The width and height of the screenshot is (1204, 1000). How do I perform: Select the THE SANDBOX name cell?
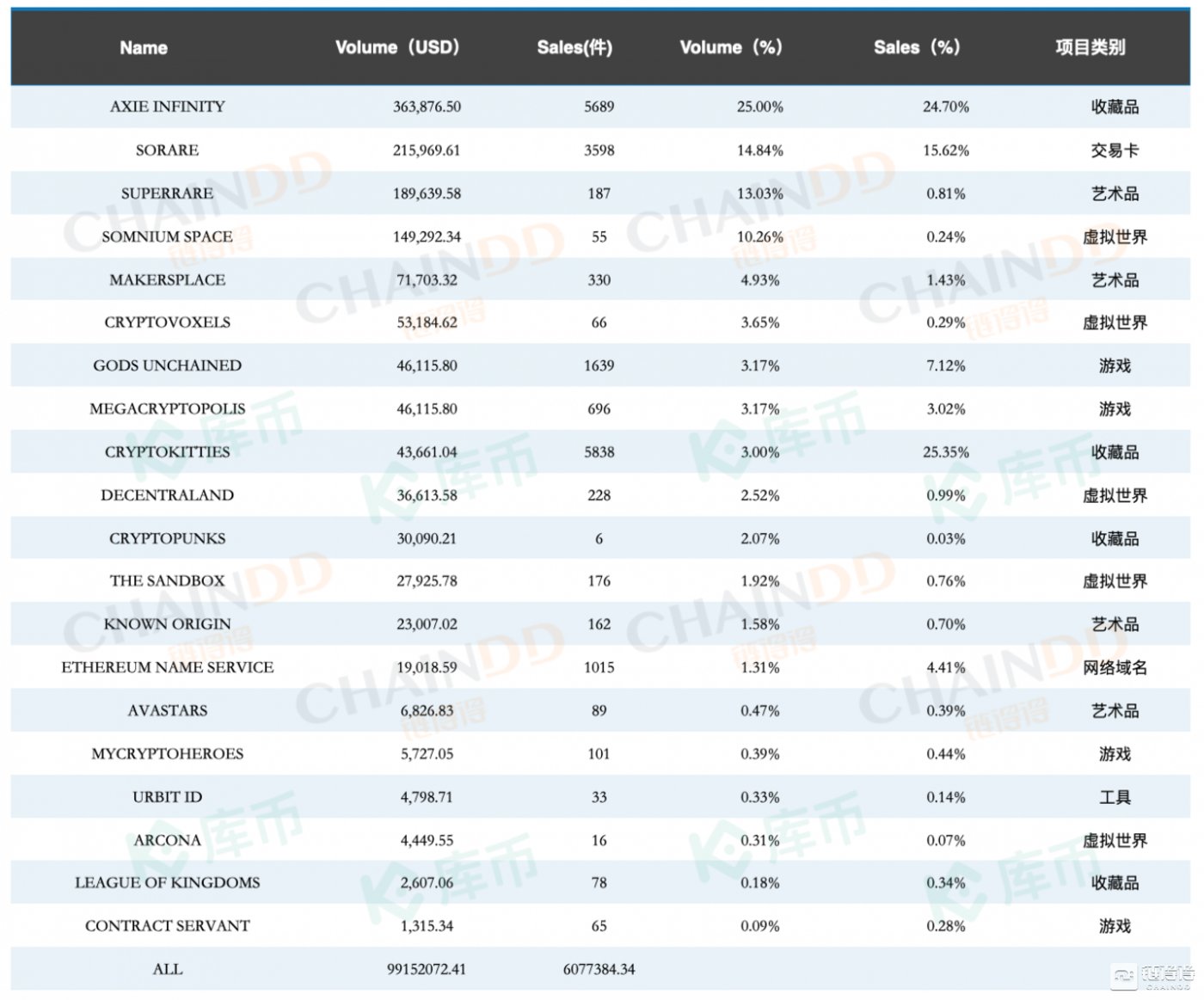[x=168, y=581]
